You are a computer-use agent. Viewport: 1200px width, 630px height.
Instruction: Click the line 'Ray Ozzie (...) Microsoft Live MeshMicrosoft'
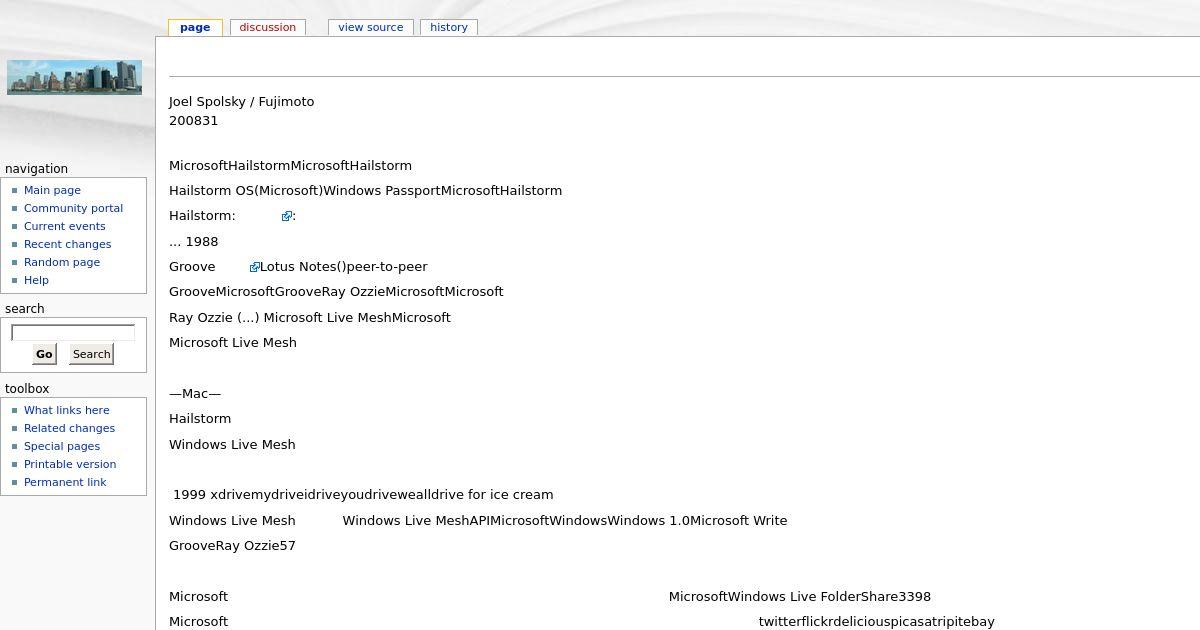(310, 317)
